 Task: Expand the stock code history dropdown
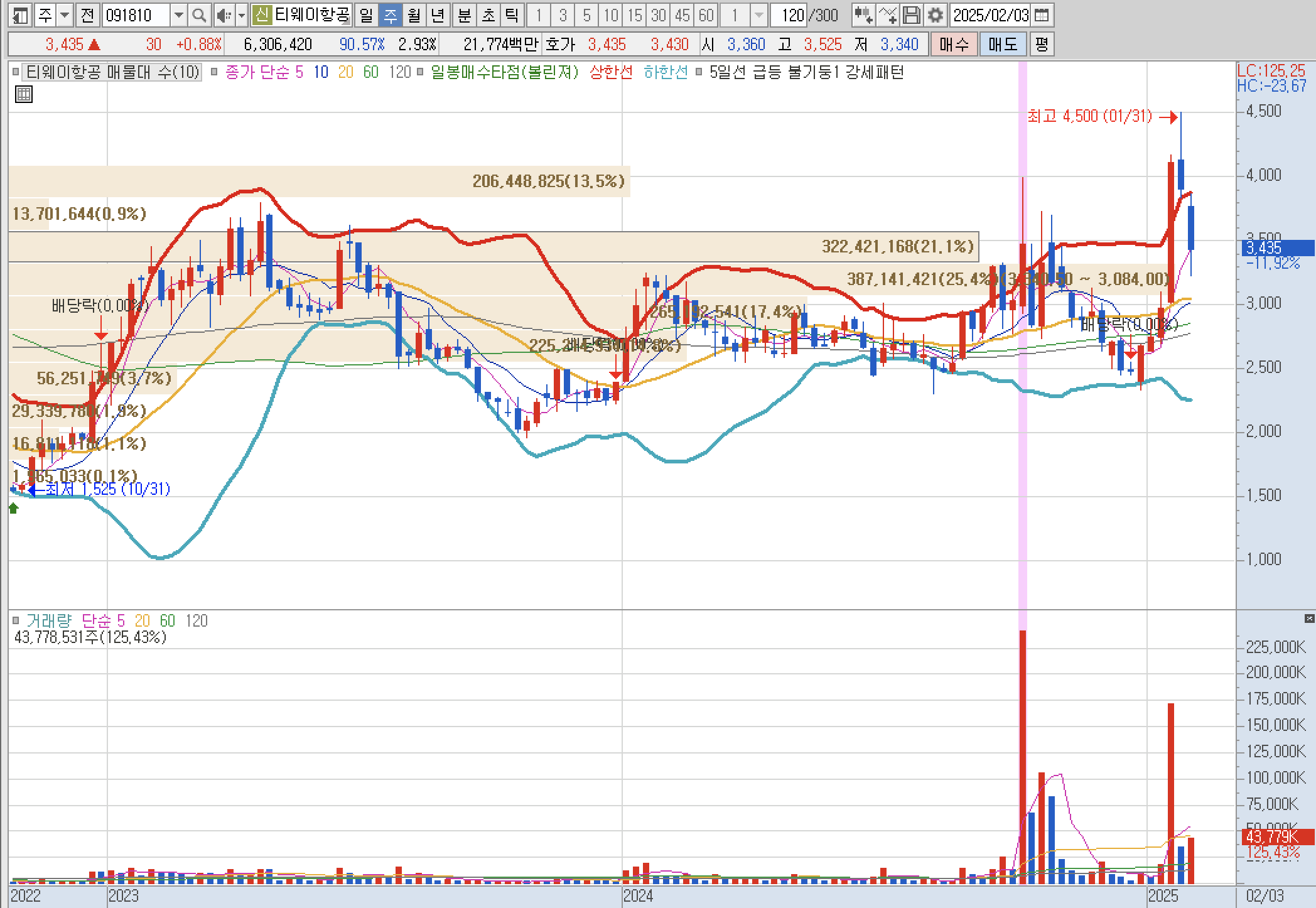point(179,15)
